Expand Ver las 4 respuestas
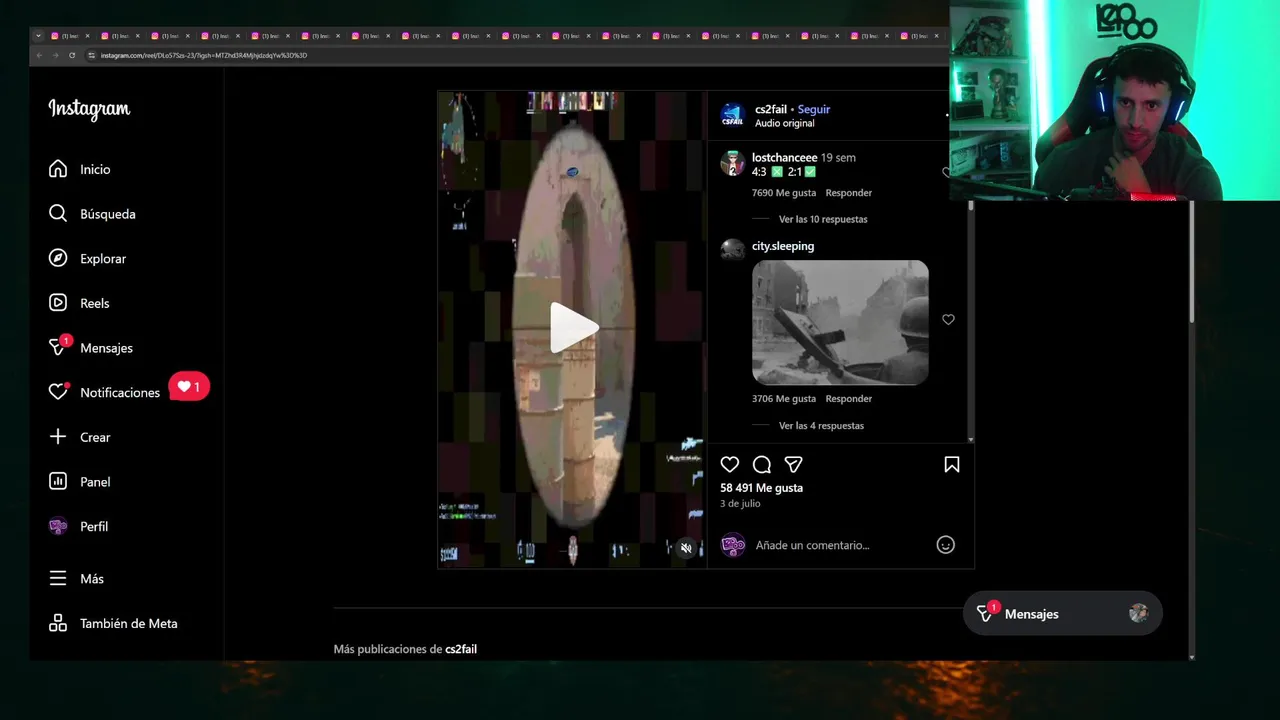This screenshot has width=1280, height=720. [821, 425]
